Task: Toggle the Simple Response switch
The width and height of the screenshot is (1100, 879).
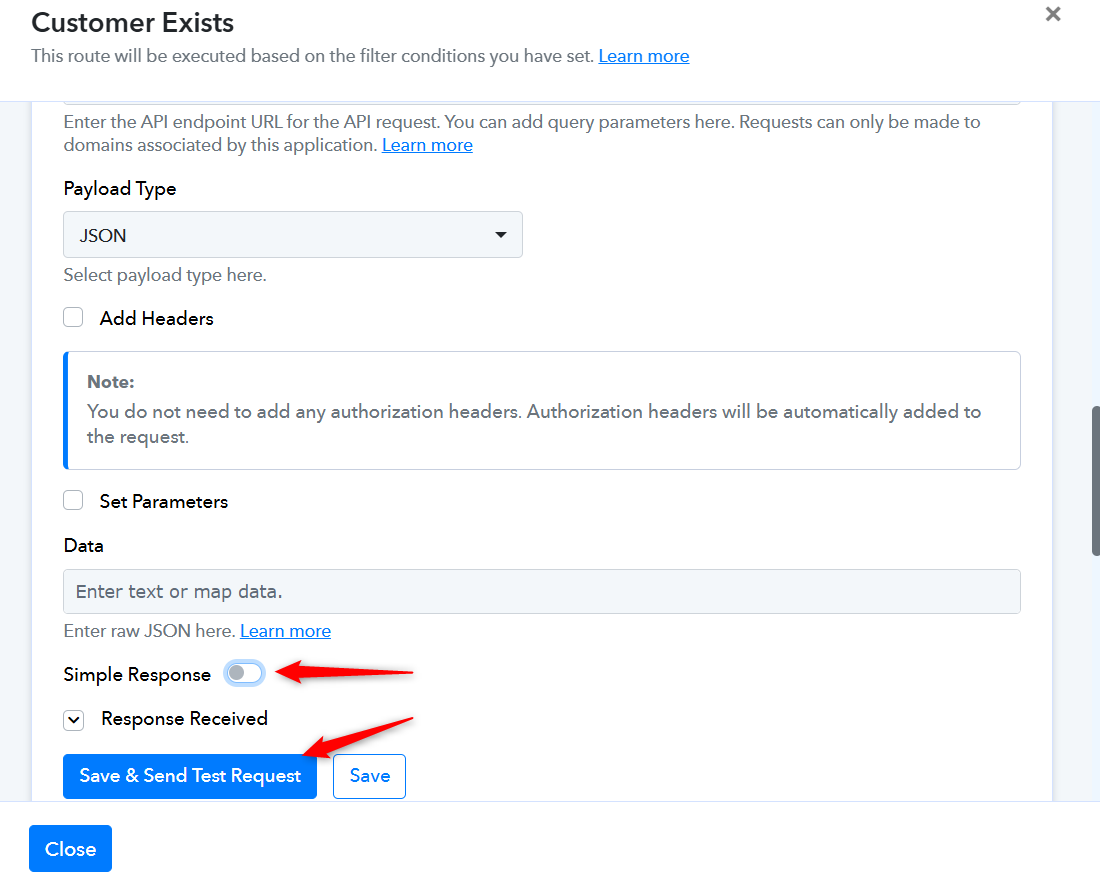Action: click(244, 673)
